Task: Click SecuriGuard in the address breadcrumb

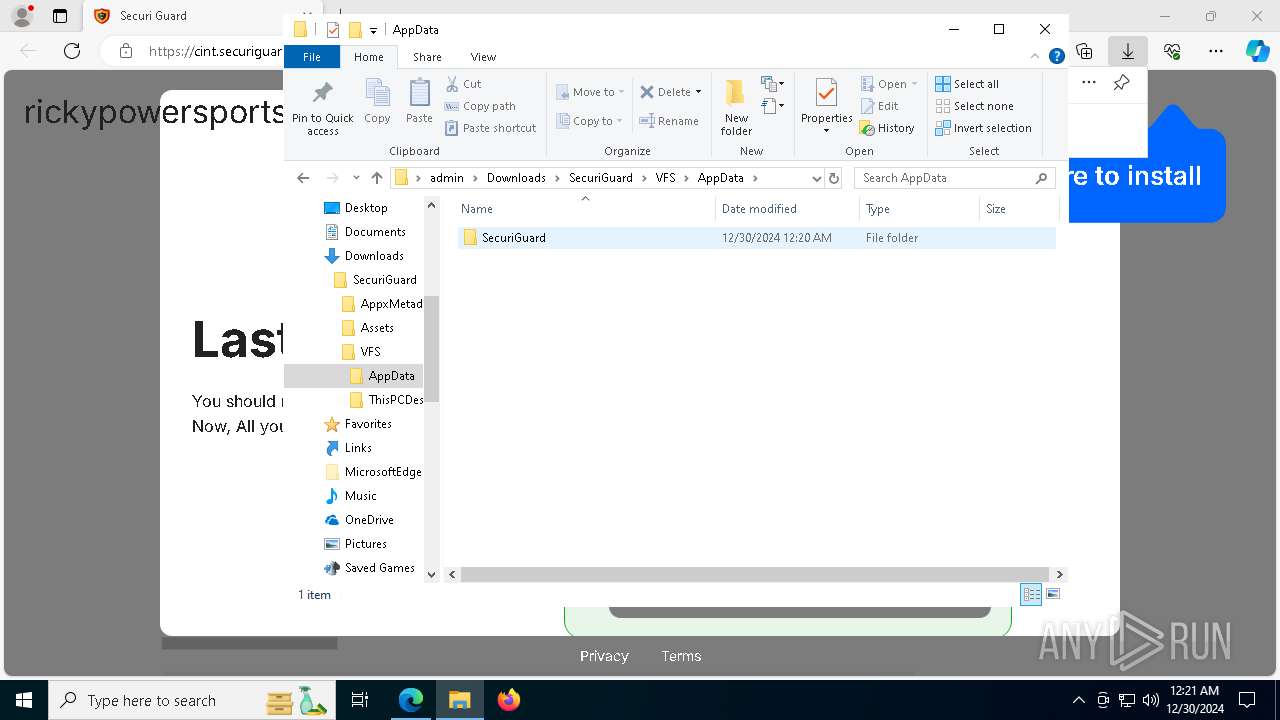Action: pos(600,178)
